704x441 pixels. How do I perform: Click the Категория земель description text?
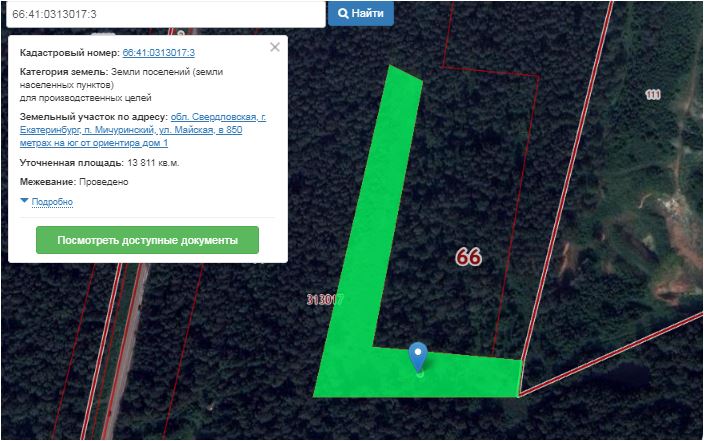[x=121, y=84]
